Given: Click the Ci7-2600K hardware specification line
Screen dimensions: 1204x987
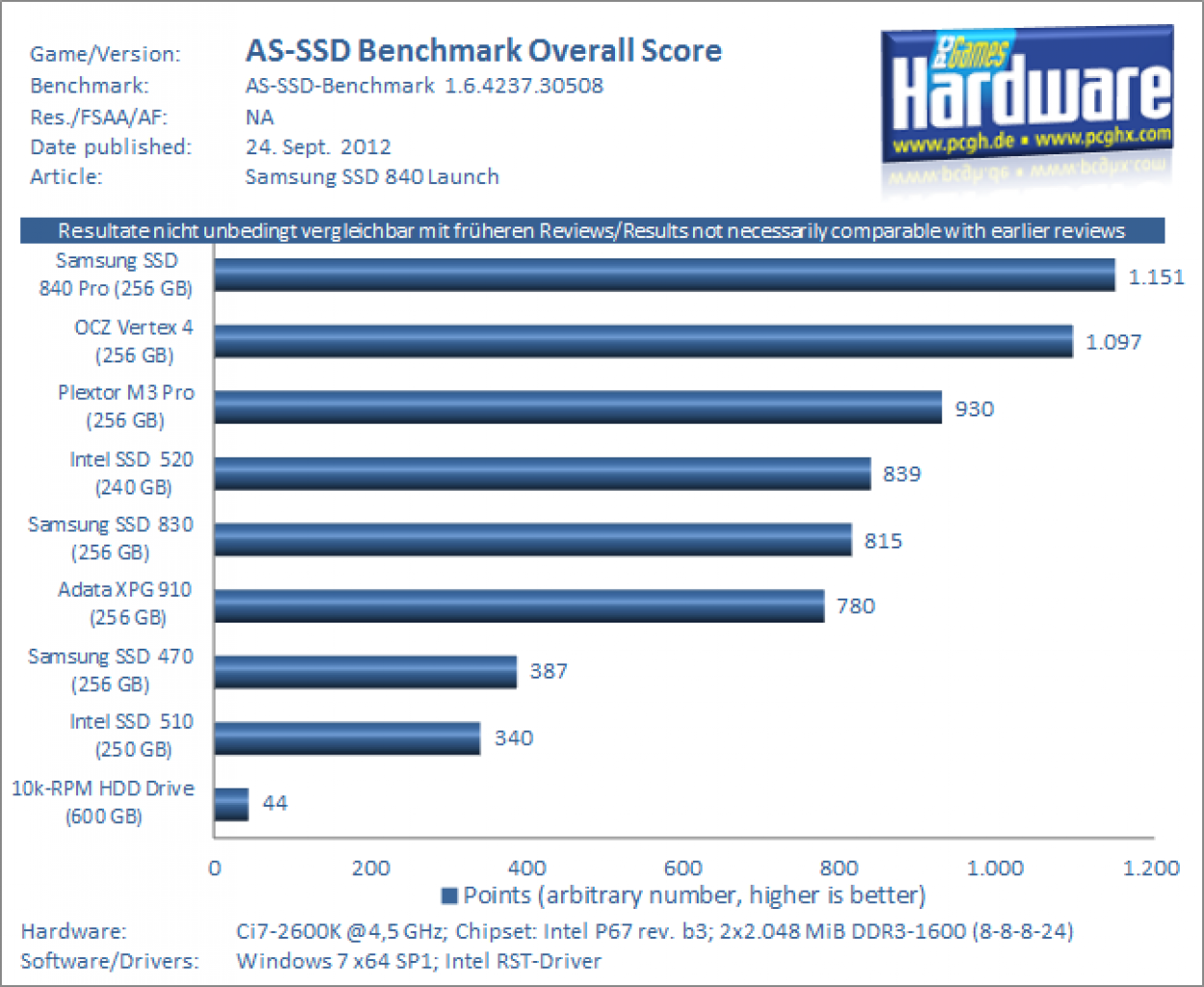Looking at the screenshot, I should point(655,932).
